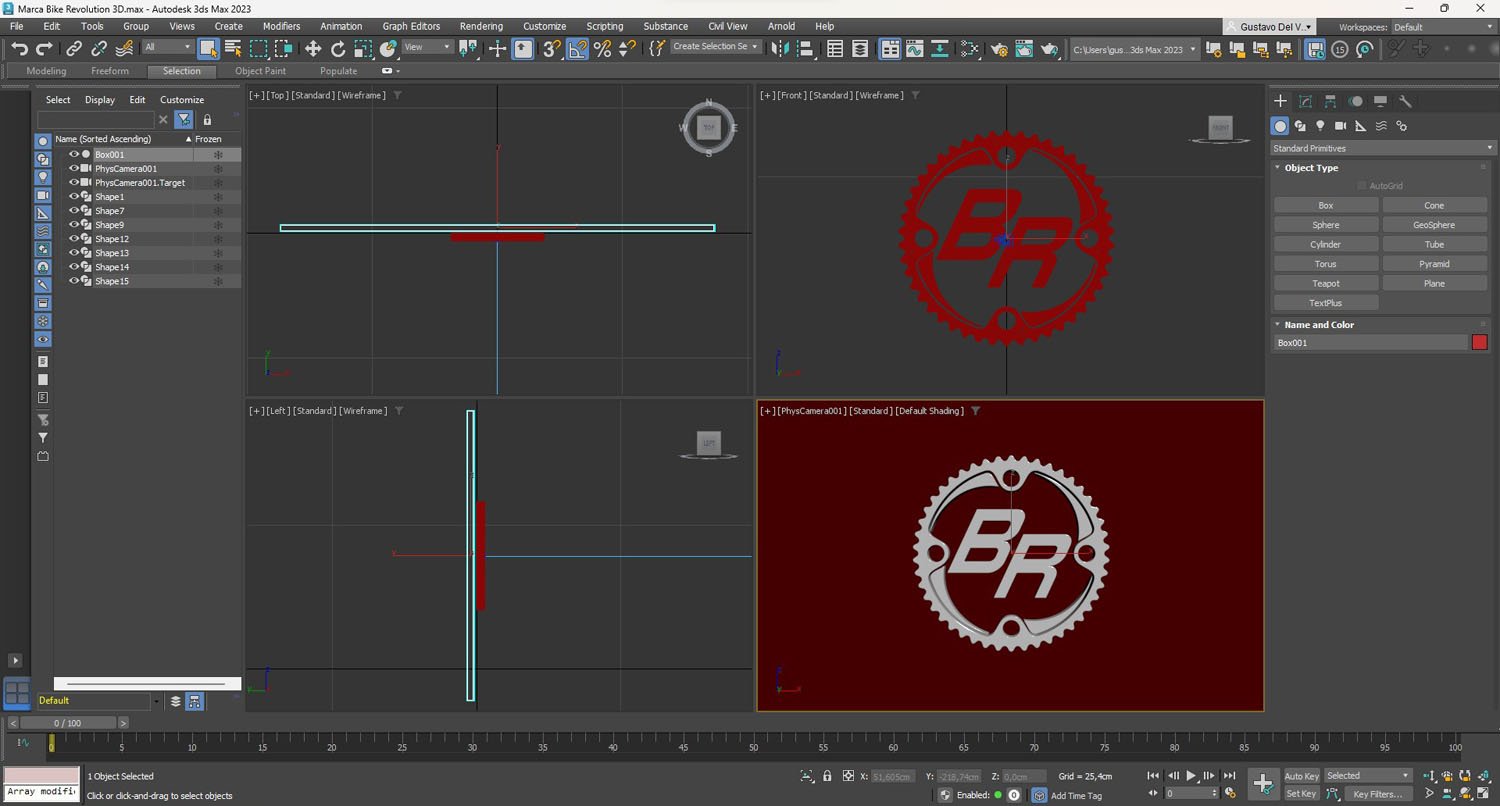
Task: Open the project path dropdown
Action: click(x=1134, y=49)
